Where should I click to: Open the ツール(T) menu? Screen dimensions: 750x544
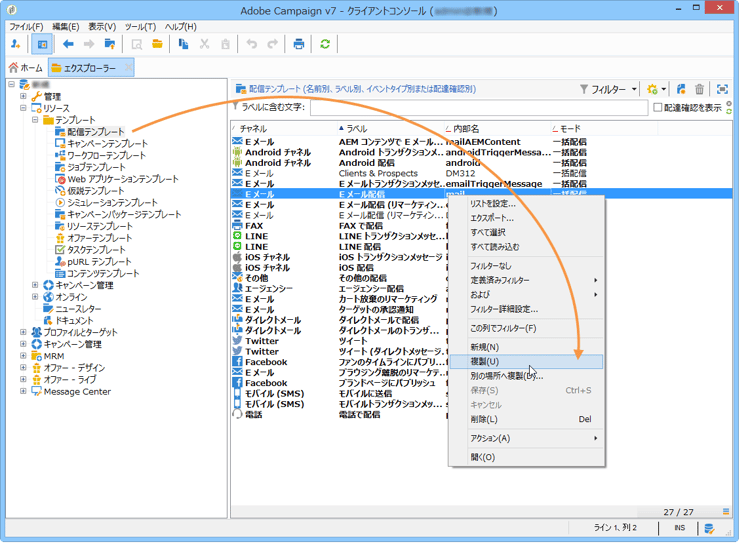[x=140, y=27]
